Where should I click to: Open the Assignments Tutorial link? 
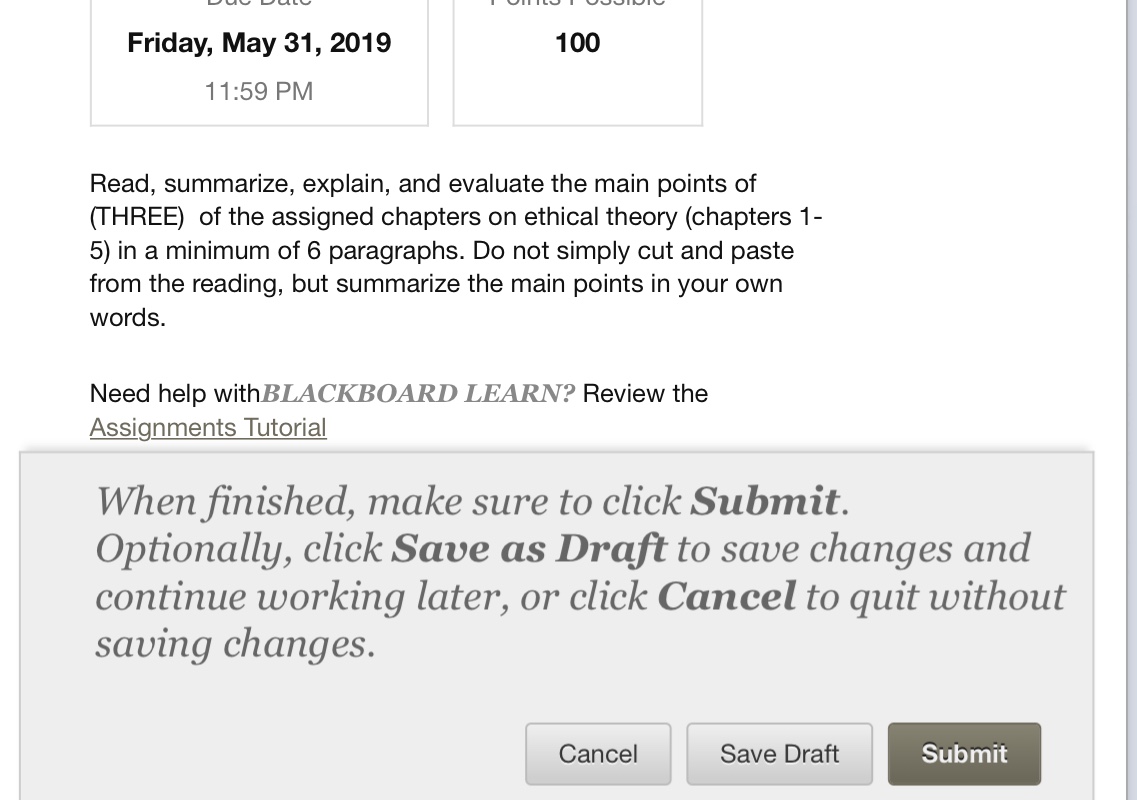[x=208, y=427]
